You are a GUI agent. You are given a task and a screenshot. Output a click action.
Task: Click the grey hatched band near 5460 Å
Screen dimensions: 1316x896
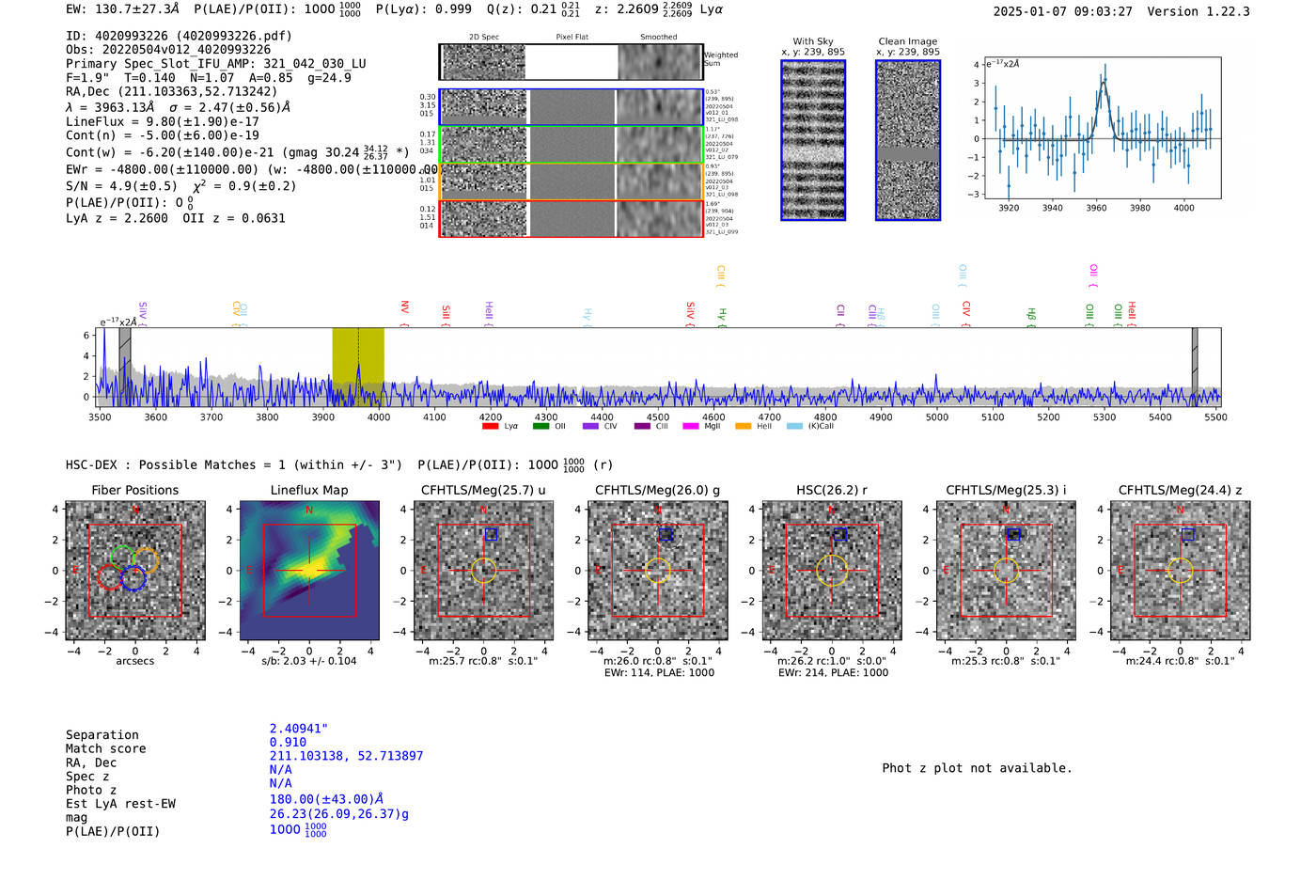[x=1195, y=367]
